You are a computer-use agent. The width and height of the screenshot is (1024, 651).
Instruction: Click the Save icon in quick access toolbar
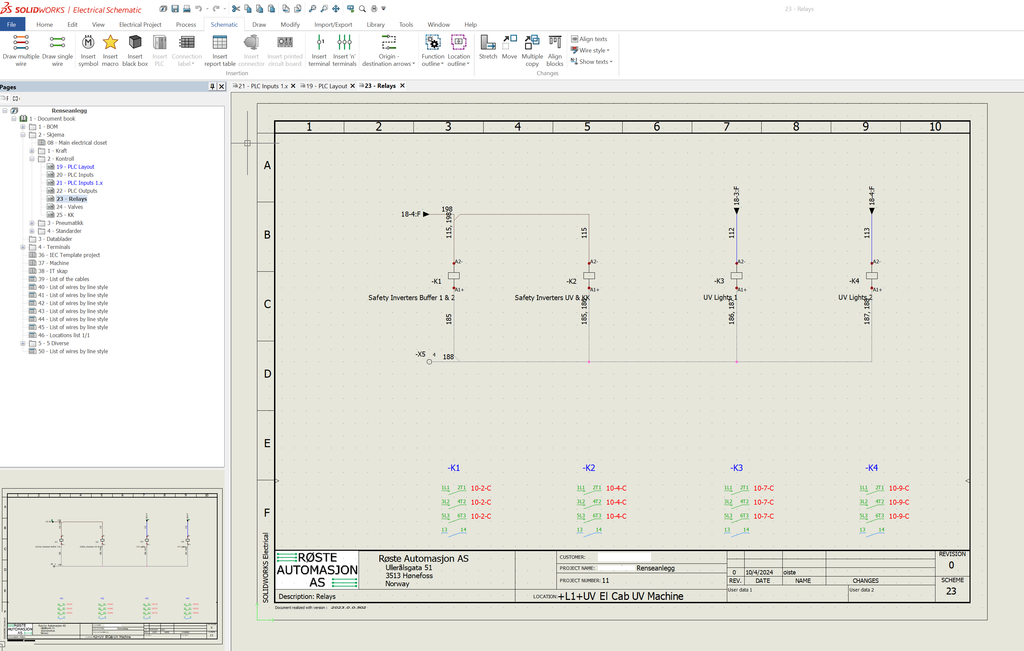tap(175, 8)
